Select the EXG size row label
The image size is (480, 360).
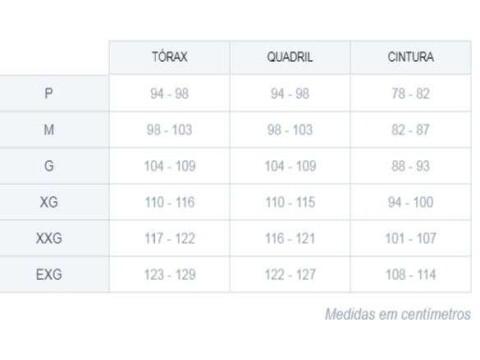pyautogui.click(x=49, y=275)
